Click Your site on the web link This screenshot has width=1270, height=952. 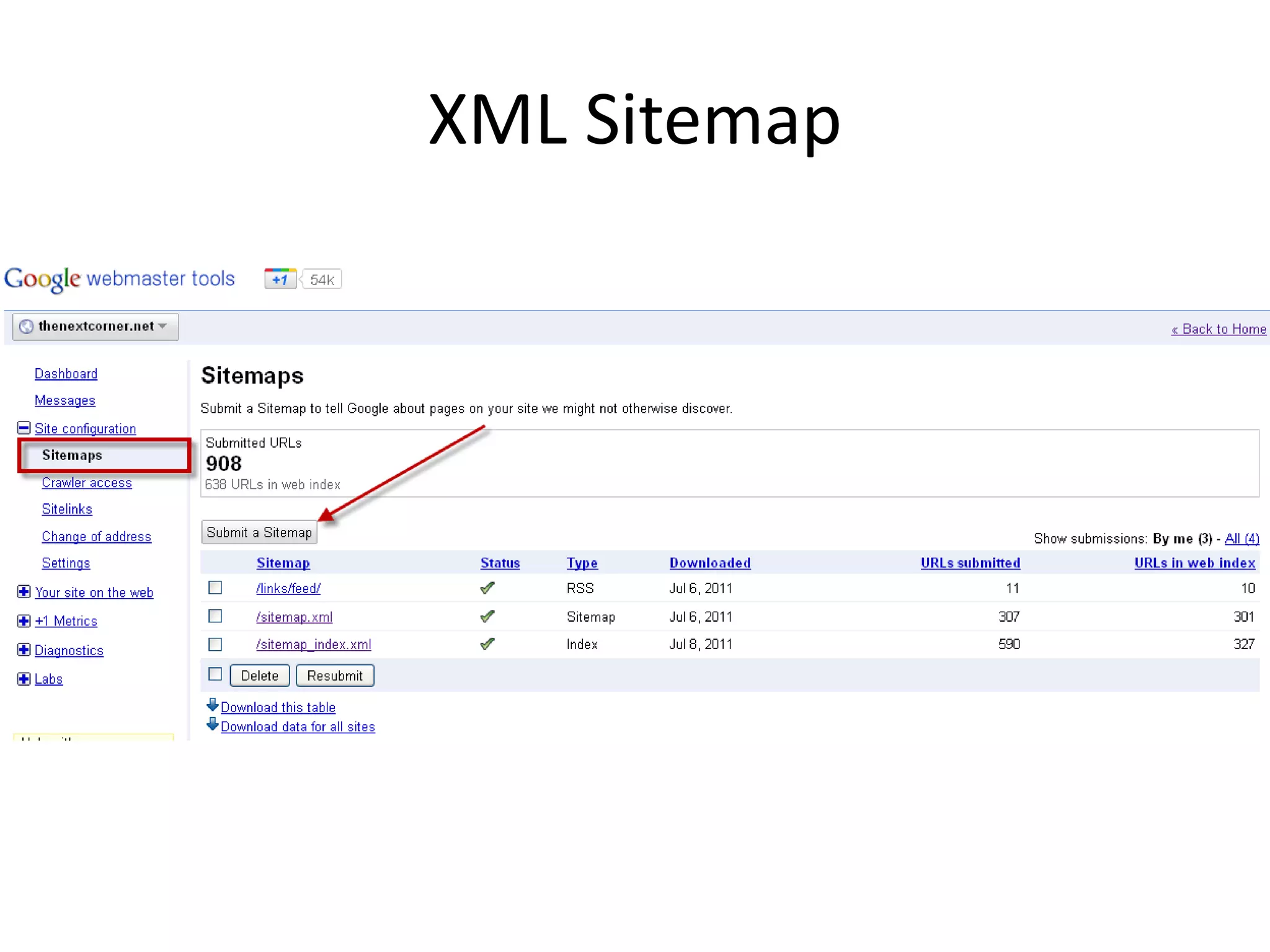(94, 593)
